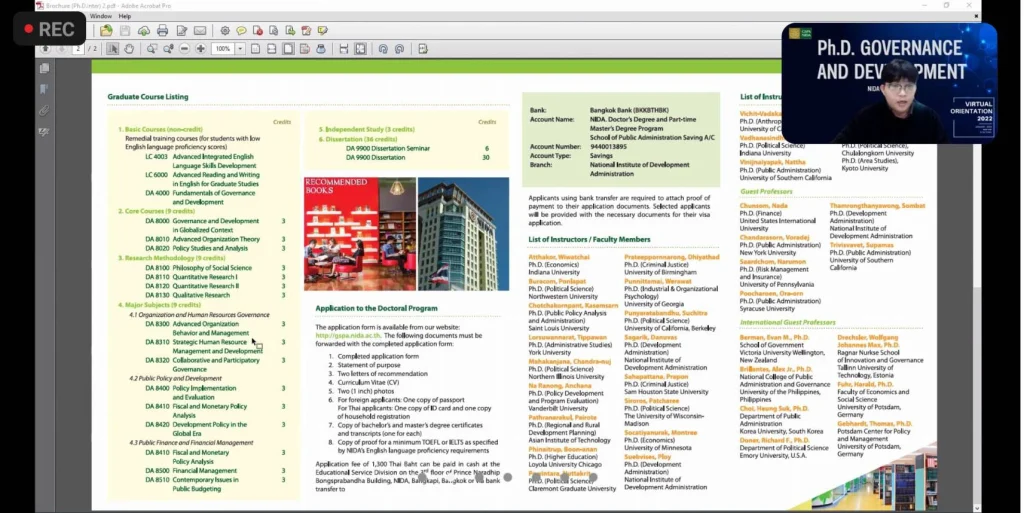1024x513 pixels.
Task: Click the Graduate Course Listing heading
Action: 148,97
